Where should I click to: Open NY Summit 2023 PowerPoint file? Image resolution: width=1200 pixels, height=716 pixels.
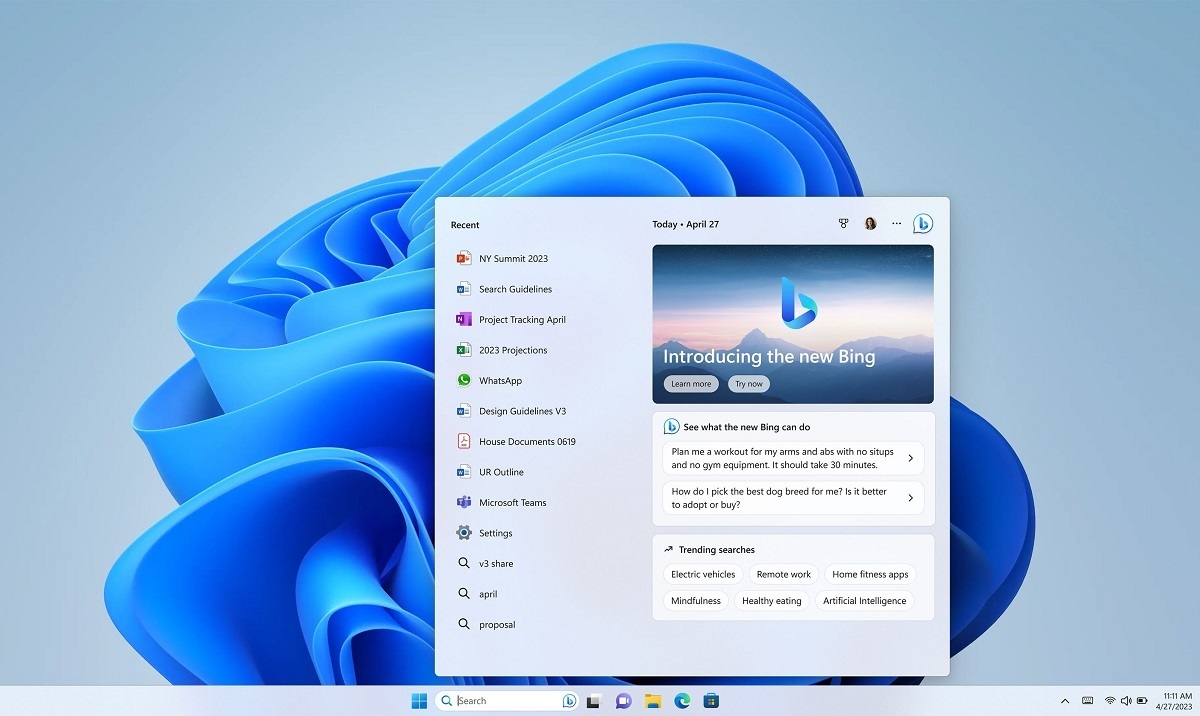point(502,258)
